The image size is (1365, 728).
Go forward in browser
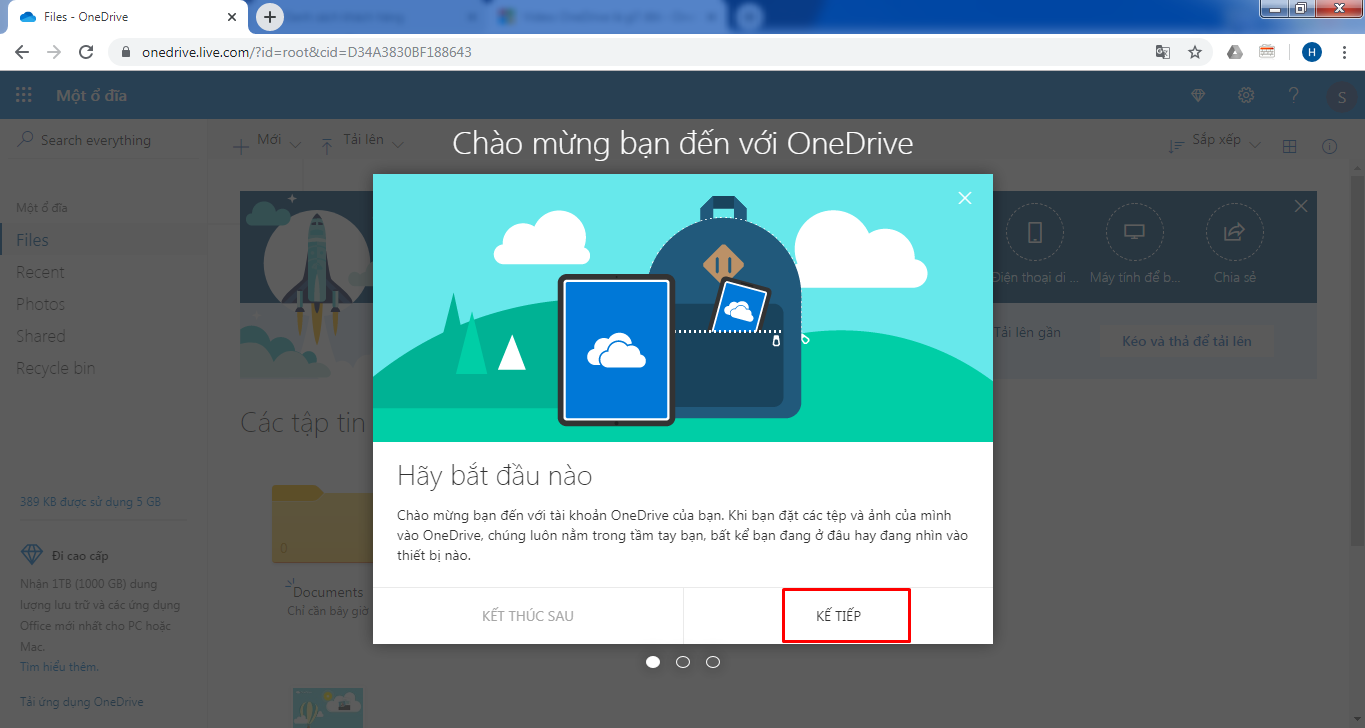[x=54, y=52]
